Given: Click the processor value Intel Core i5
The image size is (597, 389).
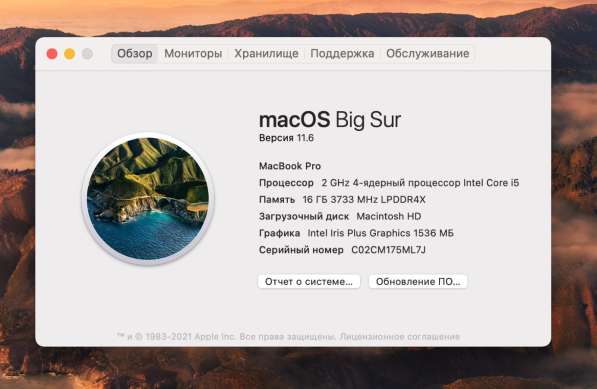Looking at the screenshot, I should [x=420, y=183].
